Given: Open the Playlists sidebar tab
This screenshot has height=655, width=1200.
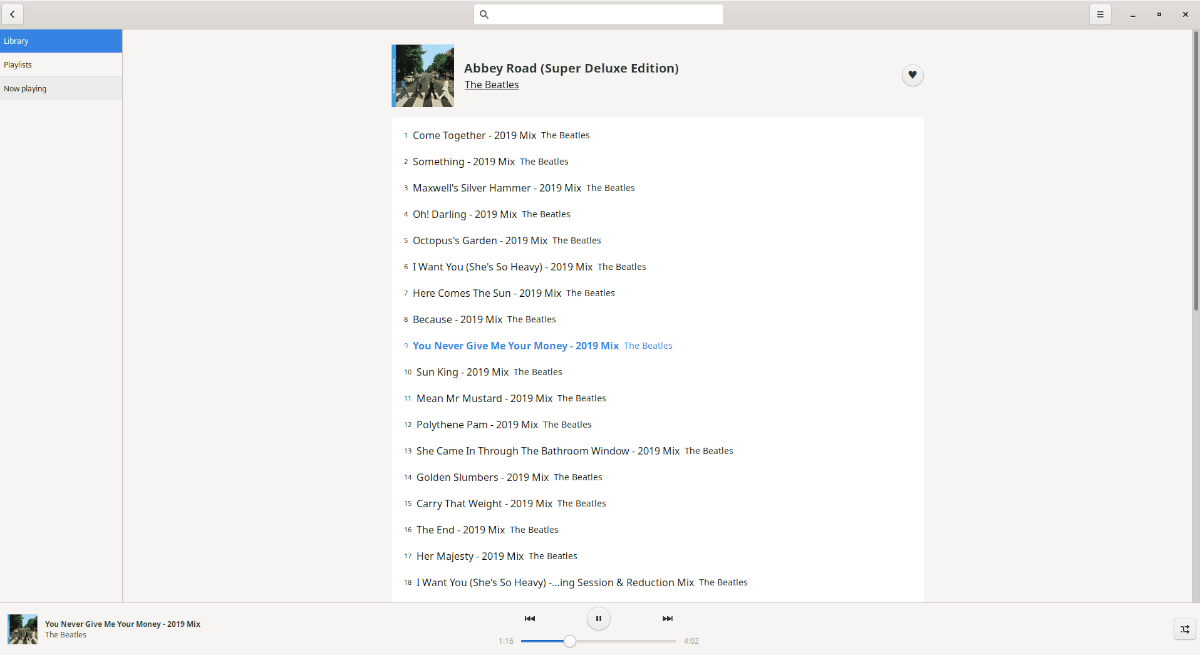Looking at the screenshot, I should (x=61, y=65).
